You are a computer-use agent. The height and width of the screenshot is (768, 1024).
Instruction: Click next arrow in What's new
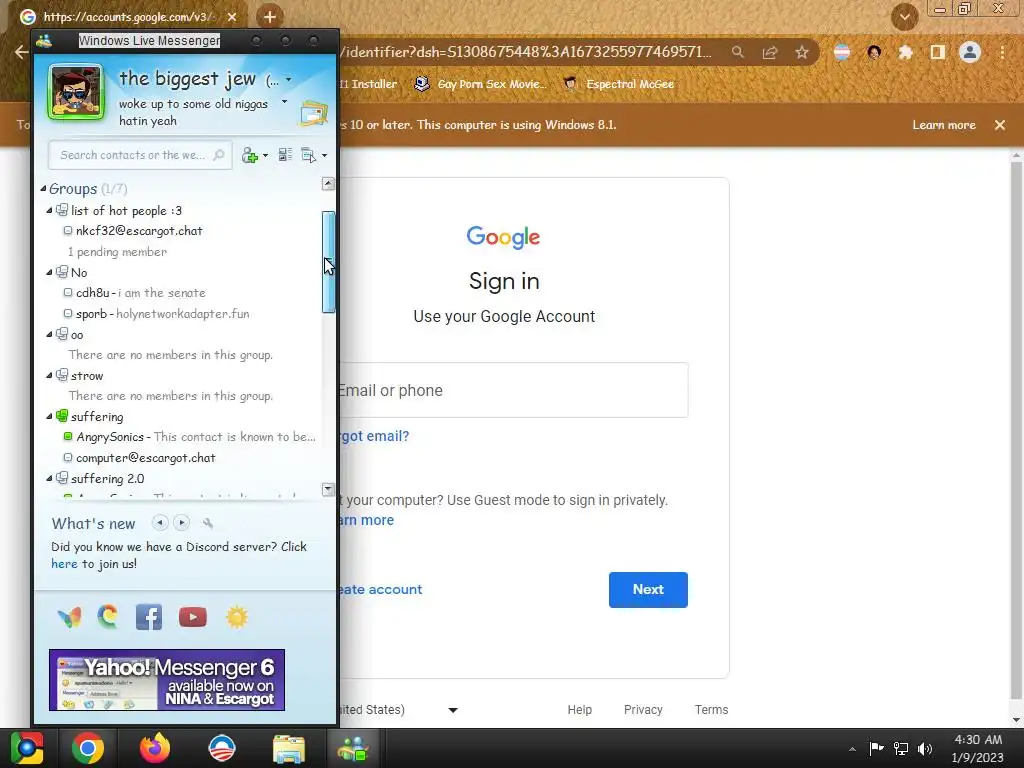[x=182, y=522]
